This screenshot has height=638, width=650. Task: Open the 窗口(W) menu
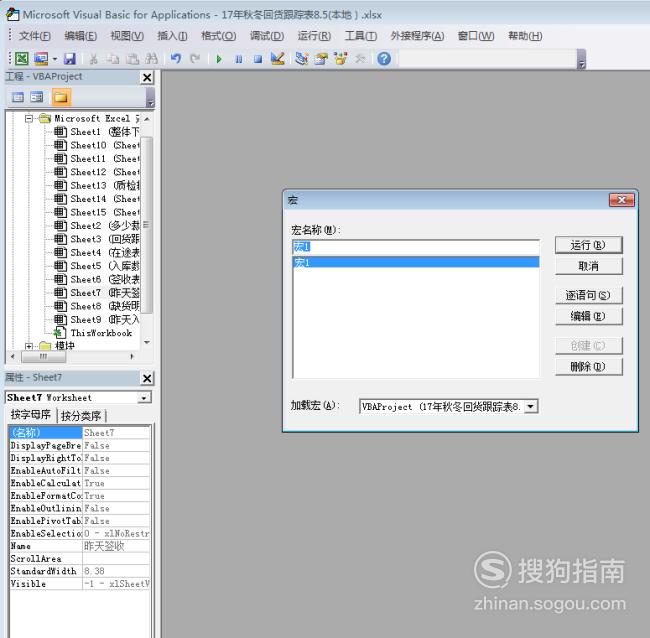click(x=475, y=36)
